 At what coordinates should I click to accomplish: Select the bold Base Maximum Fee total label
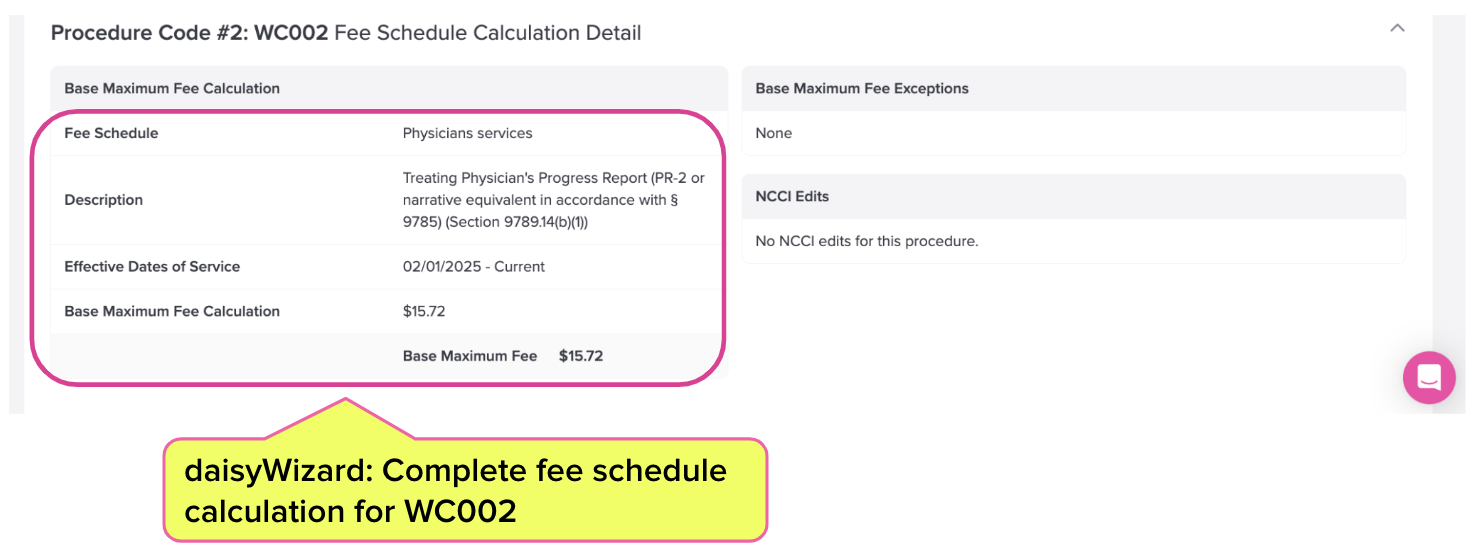click(x=470, y=356)
